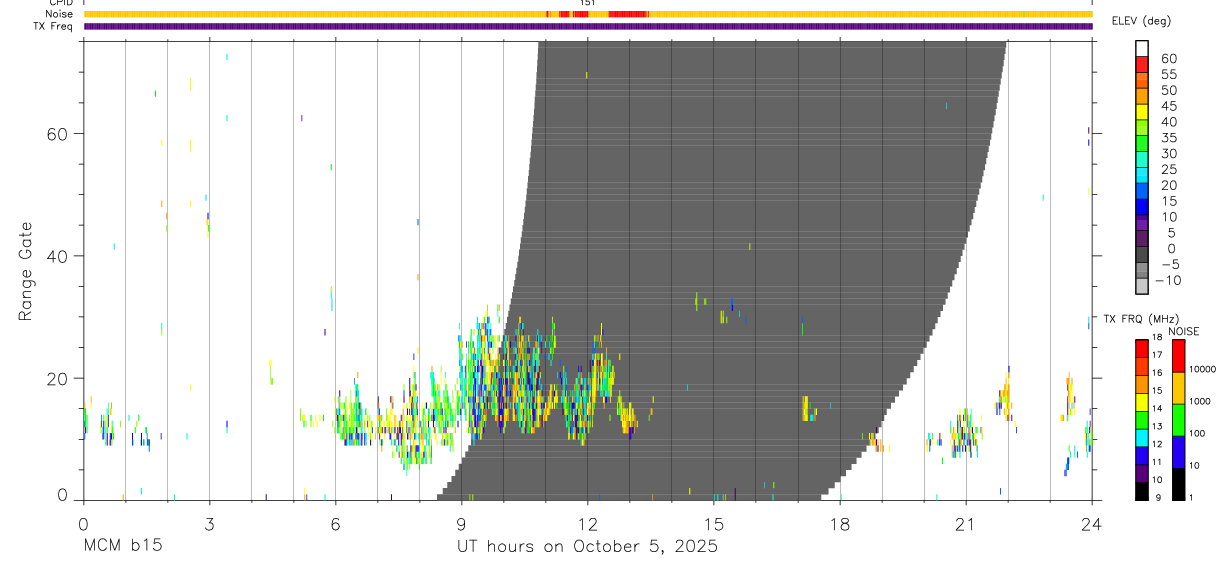Click the blue NOISE legend segment between 100 and 10
1228x567 pixels.
[1179, 451]
